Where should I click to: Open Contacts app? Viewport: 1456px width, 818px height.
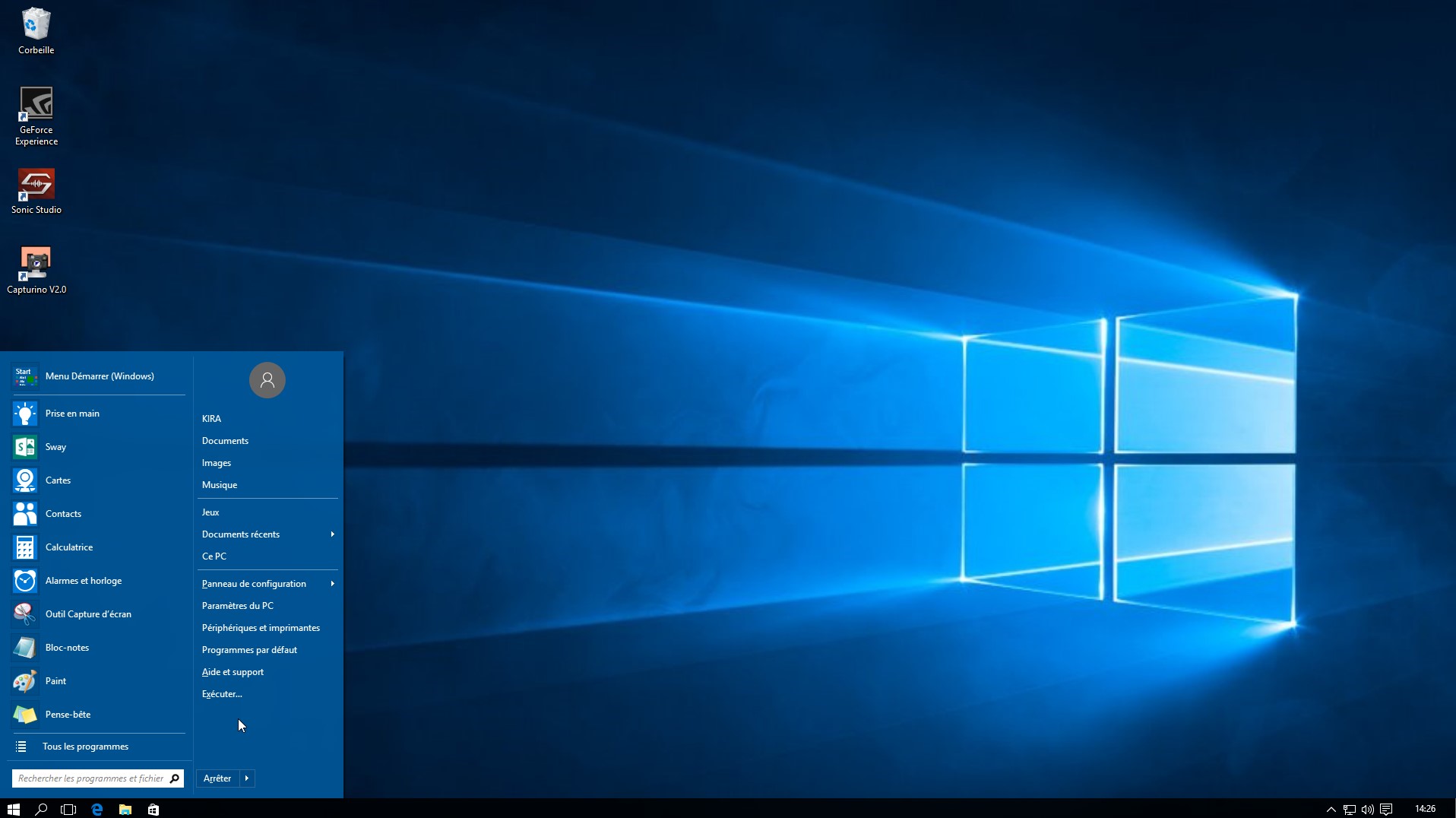click(98, 514)
